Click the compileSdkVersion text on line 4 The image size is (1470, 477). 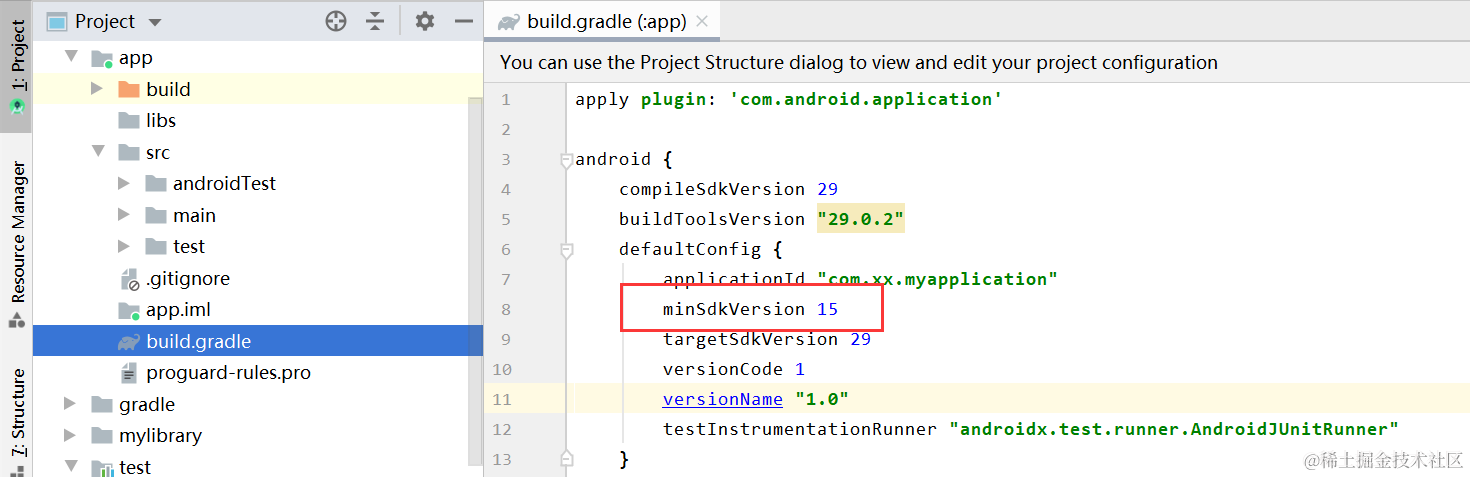[x=711, y=189]
